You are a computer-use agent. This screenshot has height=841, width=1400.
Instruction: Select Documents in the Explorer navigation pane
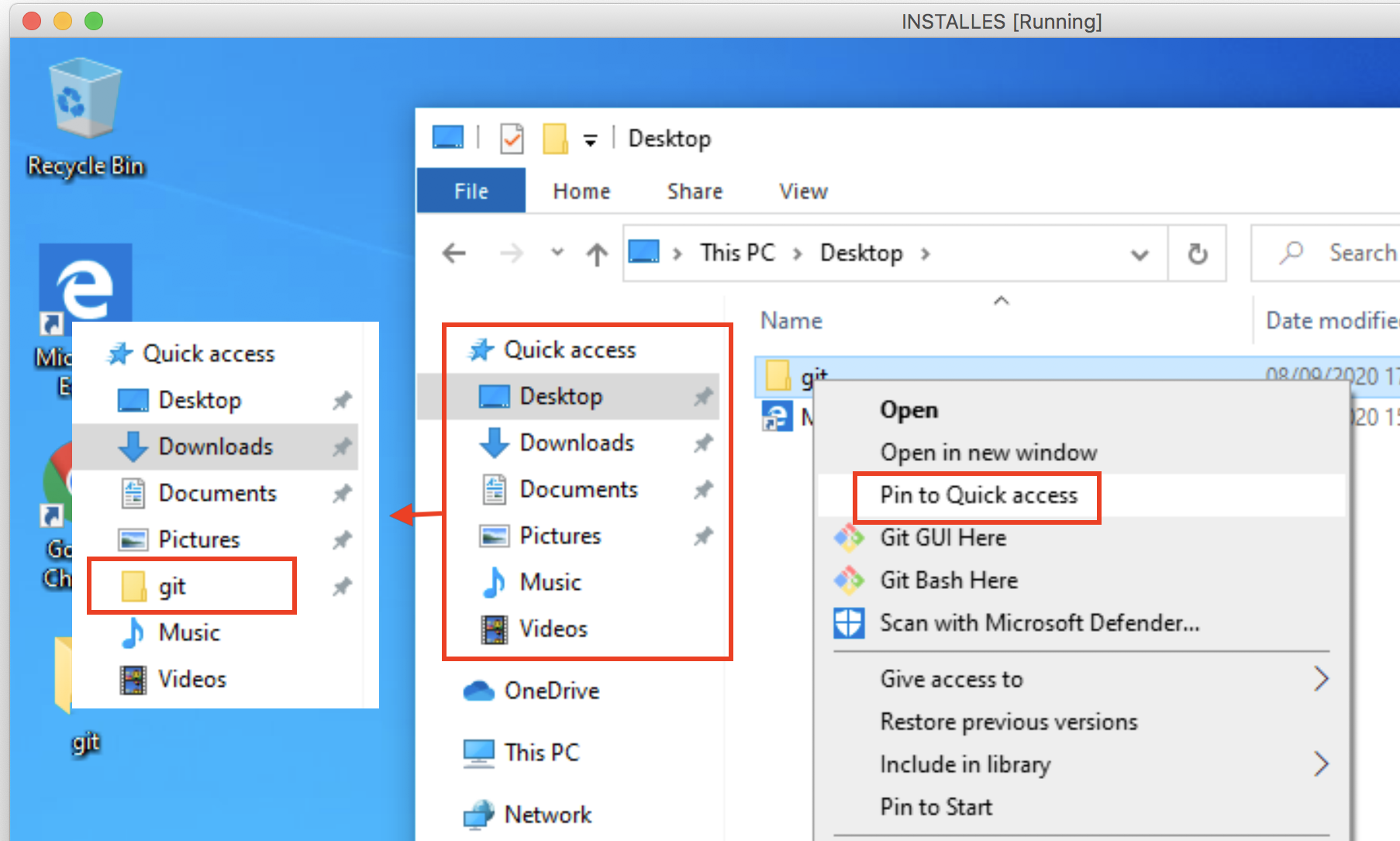(x=578, y=489)
